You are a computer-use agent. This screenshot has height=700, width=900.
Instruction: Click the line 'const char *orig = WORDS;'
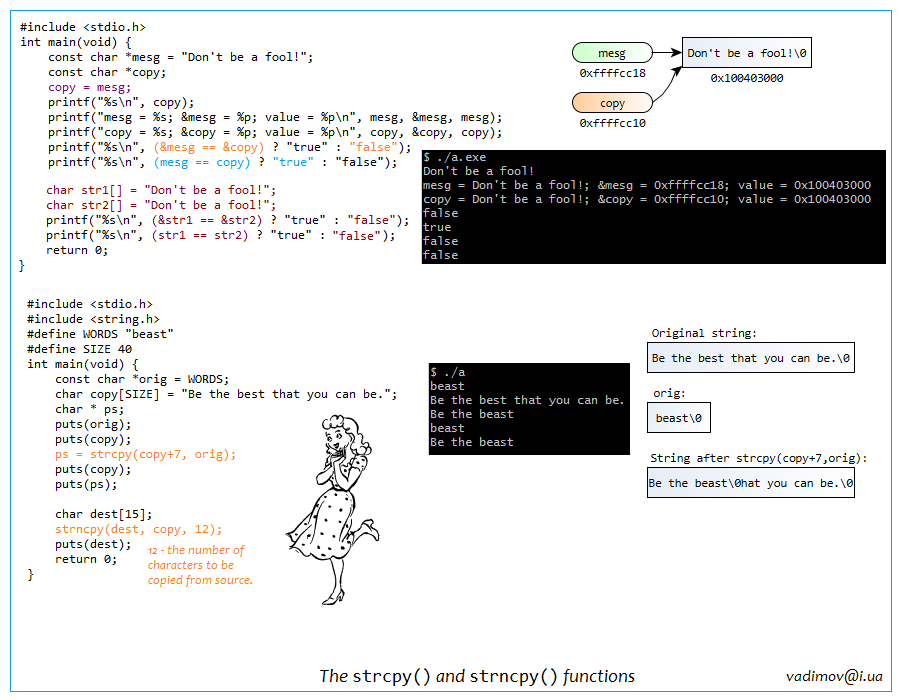click(x=142, y=379)
